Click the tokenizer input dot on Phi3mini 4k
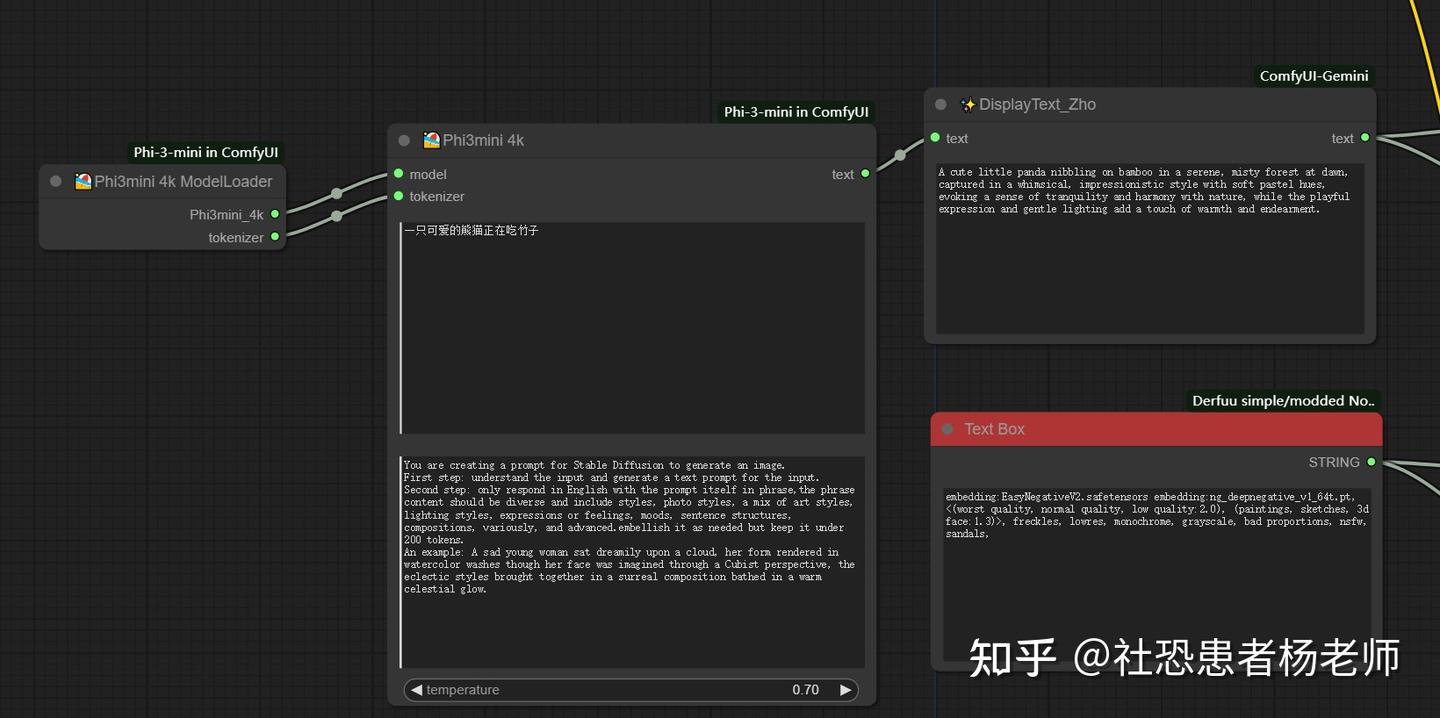 pyautogui.click(x=399, y=196)
